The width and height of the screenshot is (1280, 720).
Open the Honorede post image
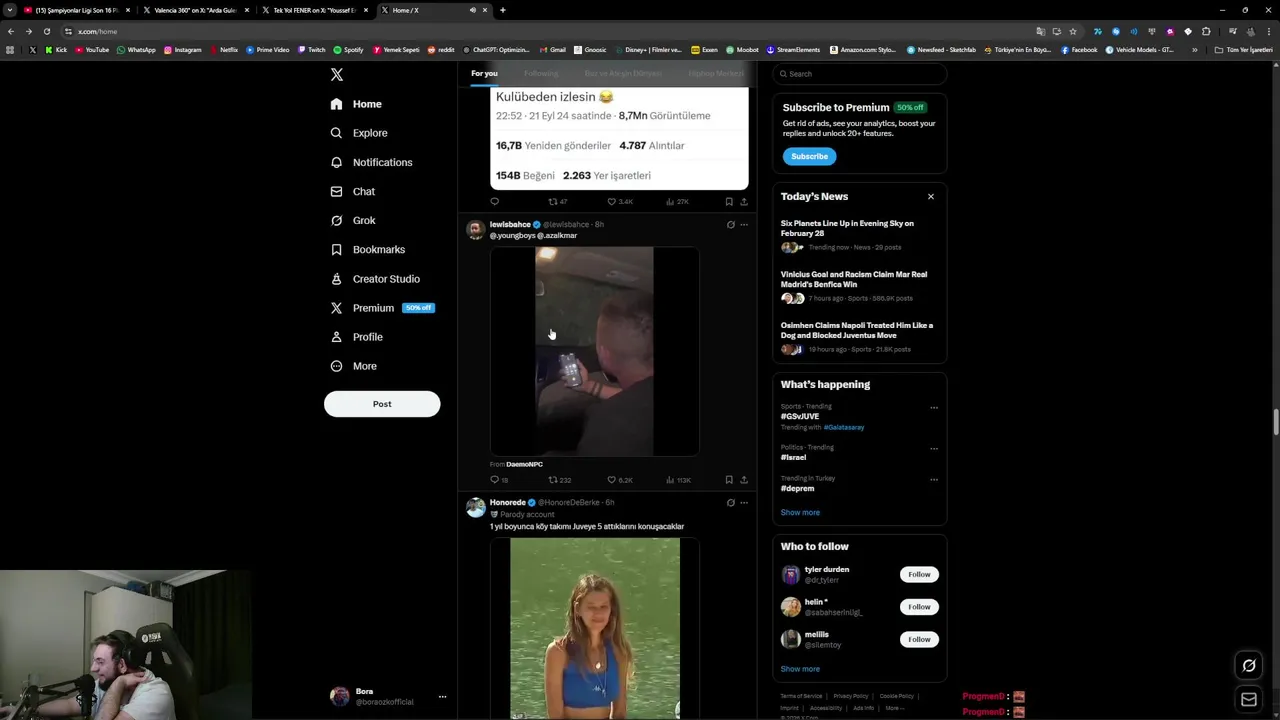[x=594, y=628]
